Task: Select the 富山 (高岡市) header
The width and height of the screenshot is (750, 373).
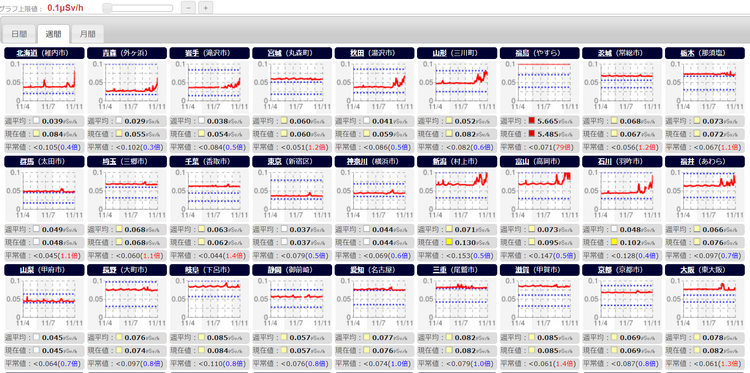Action: point(540,162)
